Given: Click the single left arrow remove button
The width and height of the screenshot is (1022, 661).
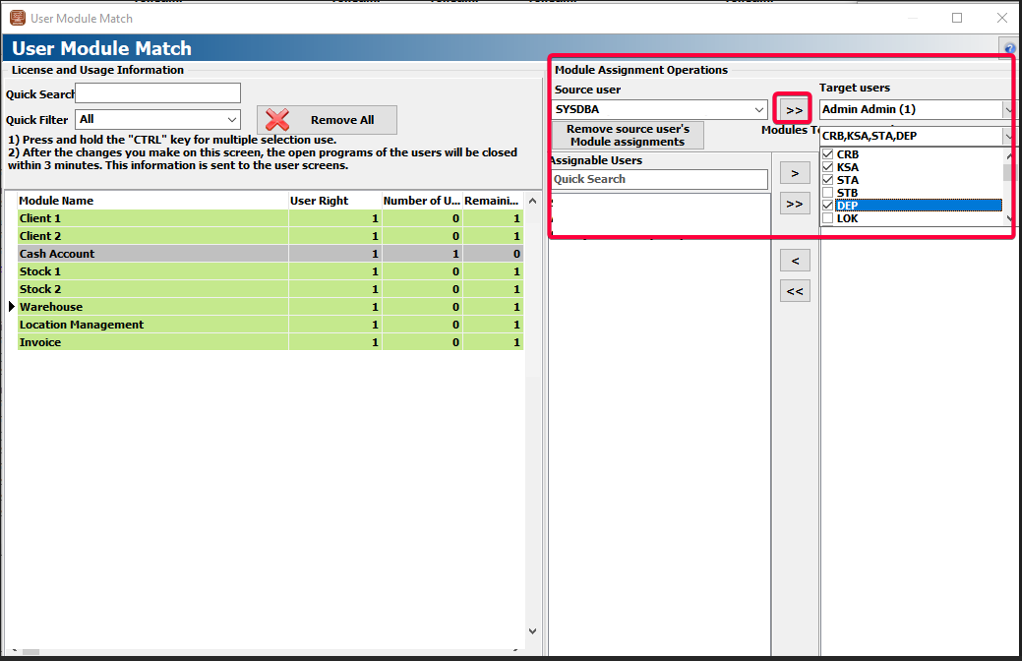Looking at the screenshot, I should click(794, 261).
